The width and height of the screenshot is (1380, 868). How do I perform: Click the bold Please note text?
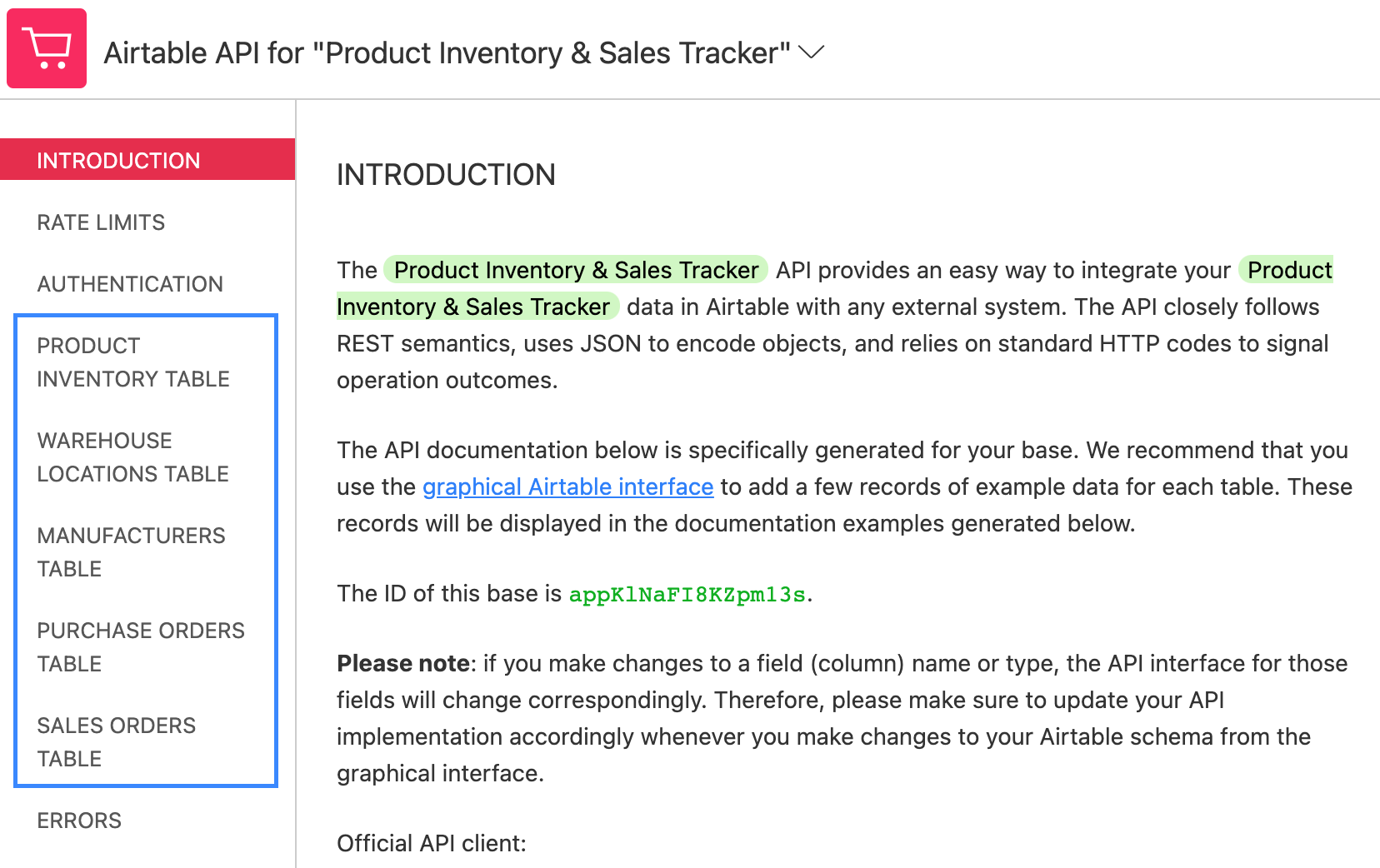pyautogui.click(x=403, y=663)
